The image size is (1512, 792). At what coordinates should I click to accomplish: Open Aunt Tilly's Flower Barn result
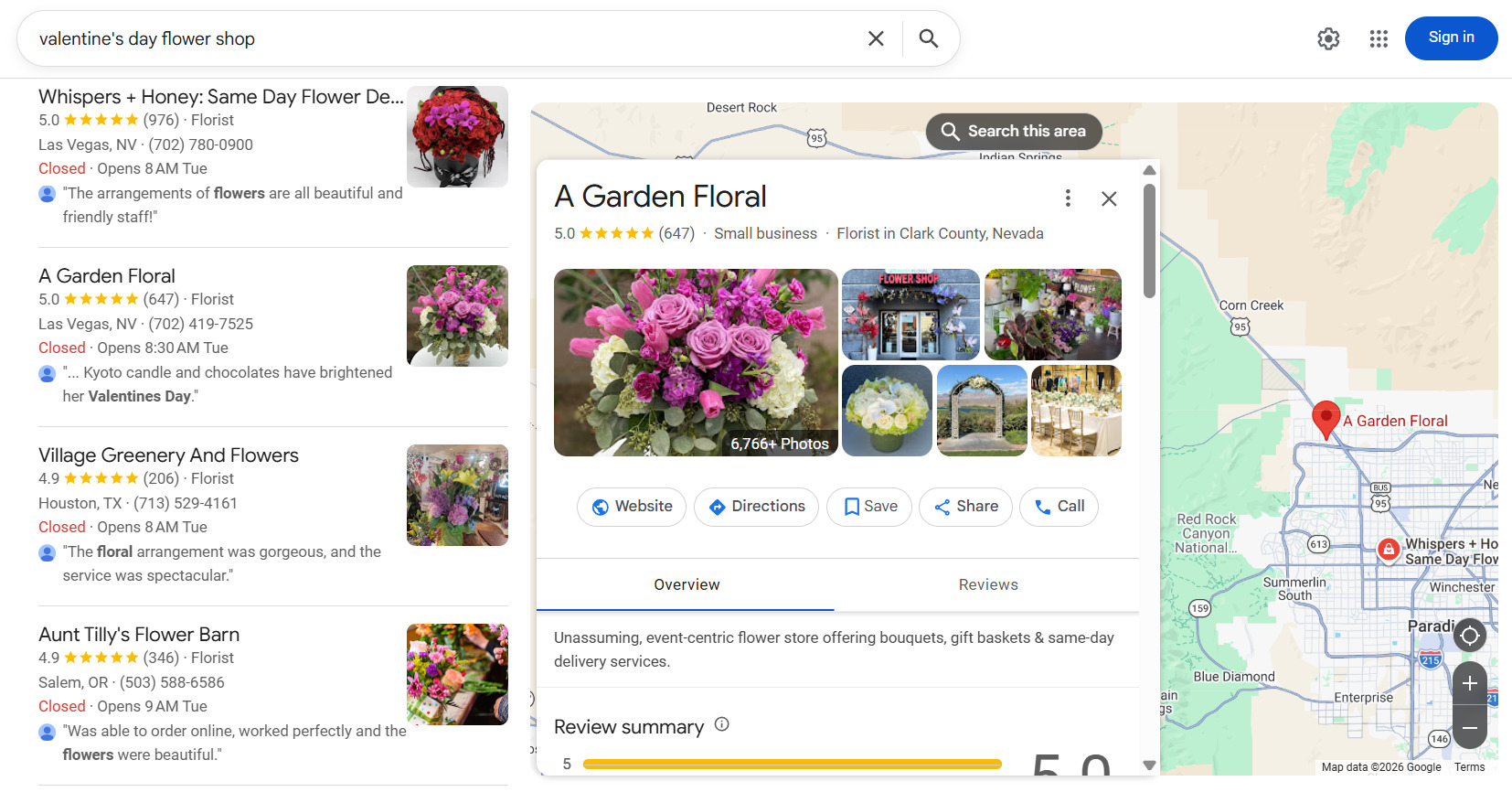(x=139, y=635)
